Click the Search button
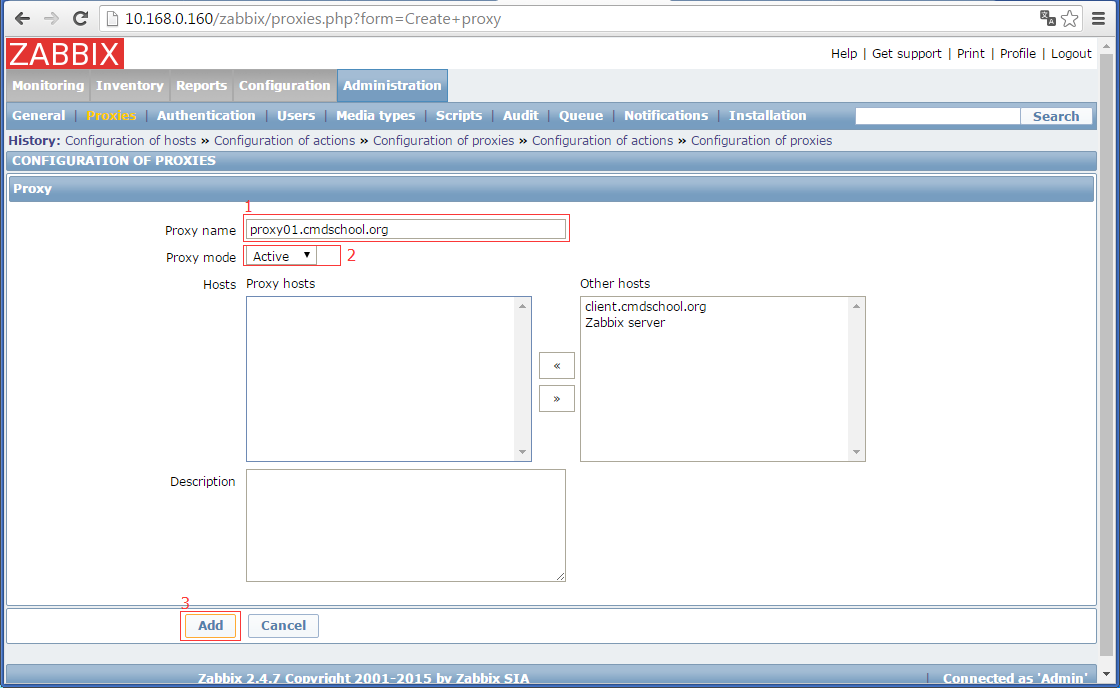 click(x=1056, y=116)
